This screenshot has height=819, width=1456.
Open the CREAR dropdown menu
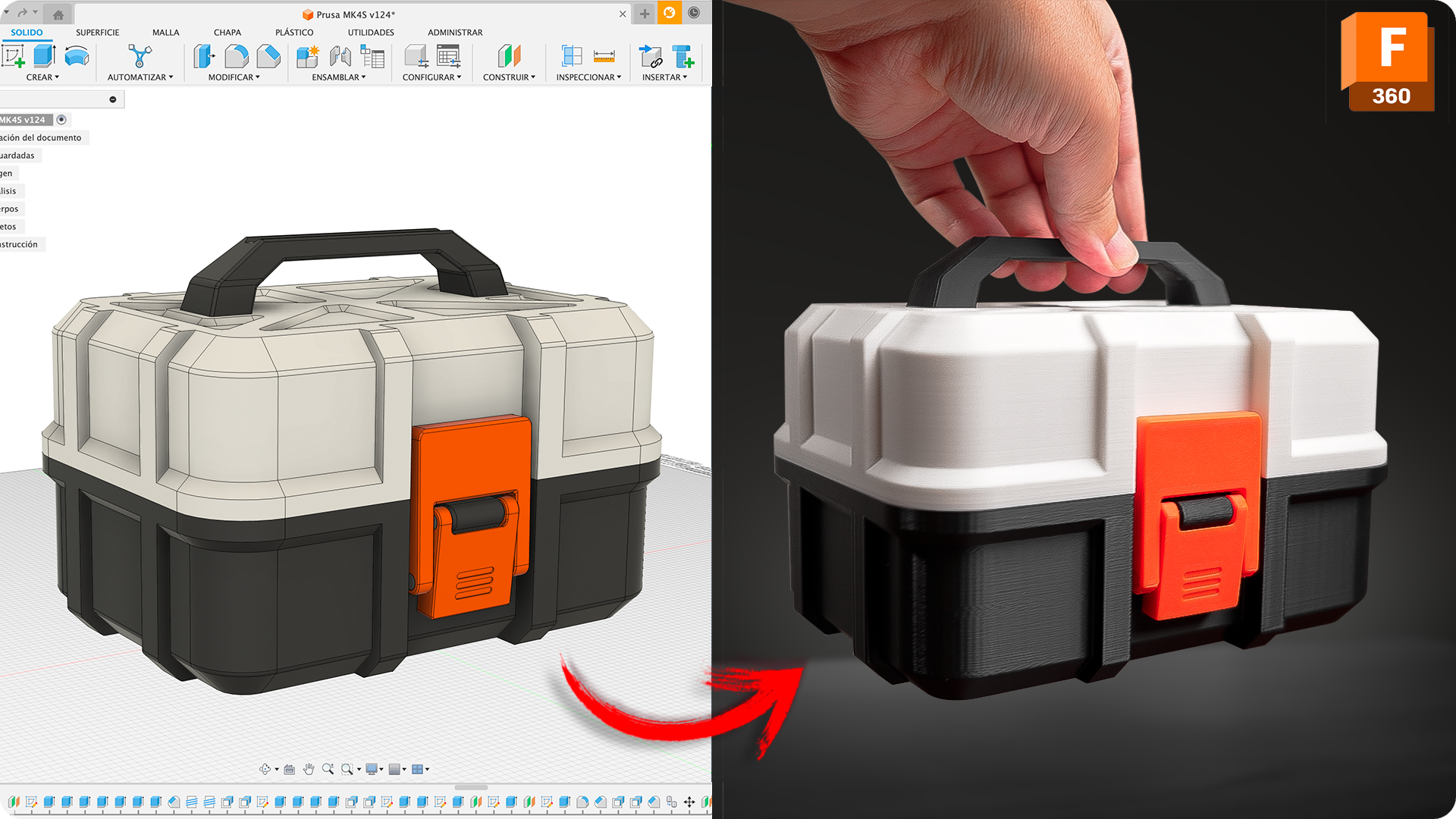pyautogui.click(x=42, y=77)
